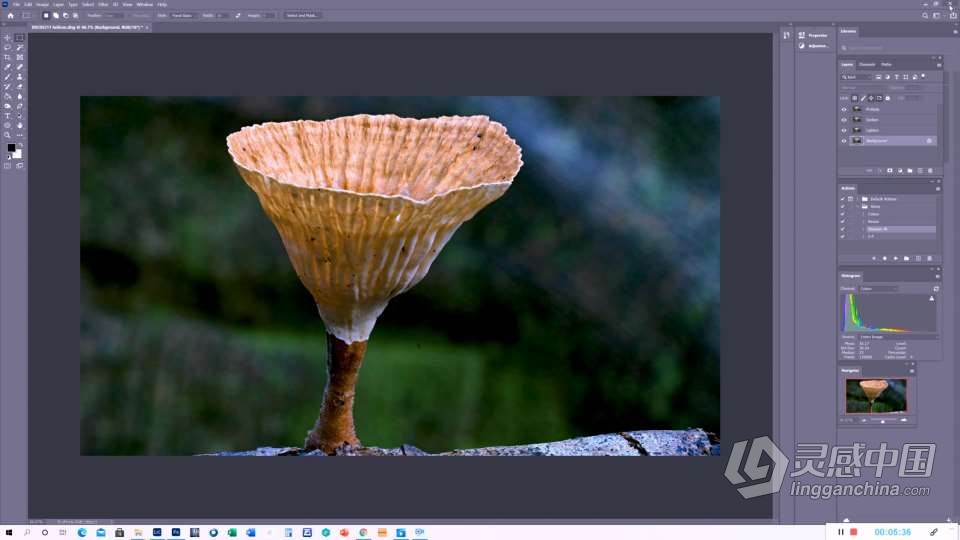Select the Lasso tool
The height and width of the screenshot is (540, 960).
pyautogui.click(x=7, y=48)
